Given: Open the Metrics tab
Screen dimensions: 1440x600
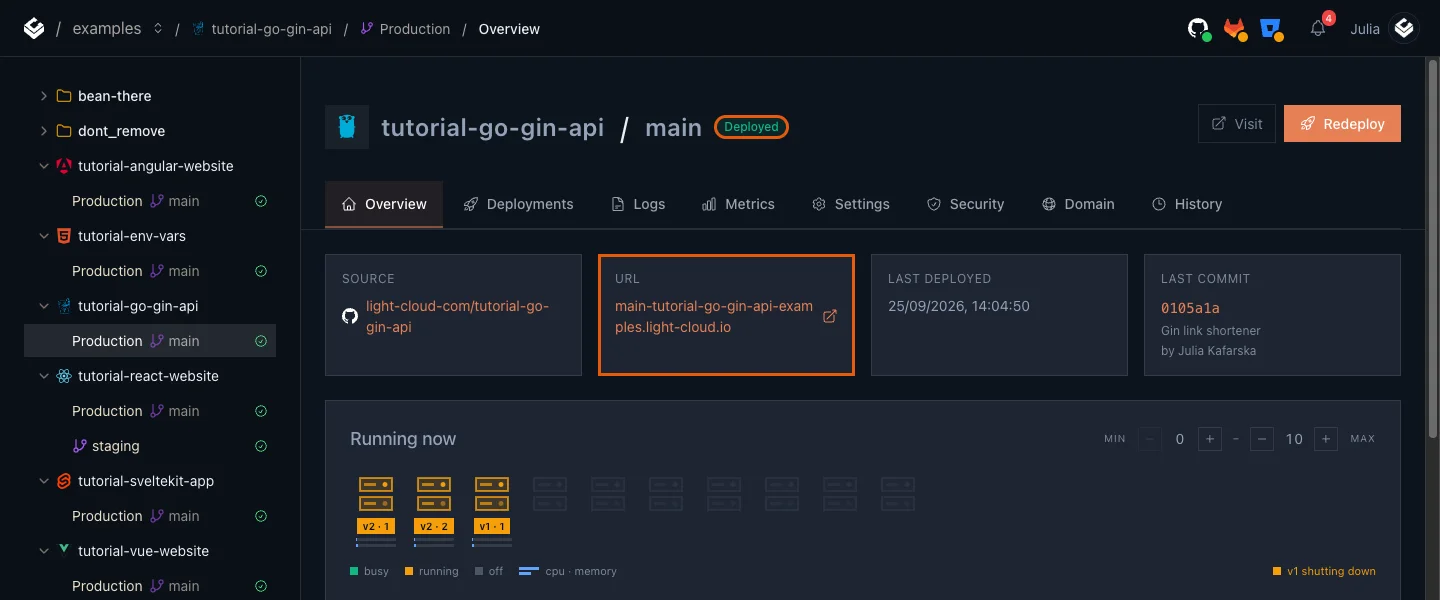Looking at the screenshot, I should pos(738,204).
